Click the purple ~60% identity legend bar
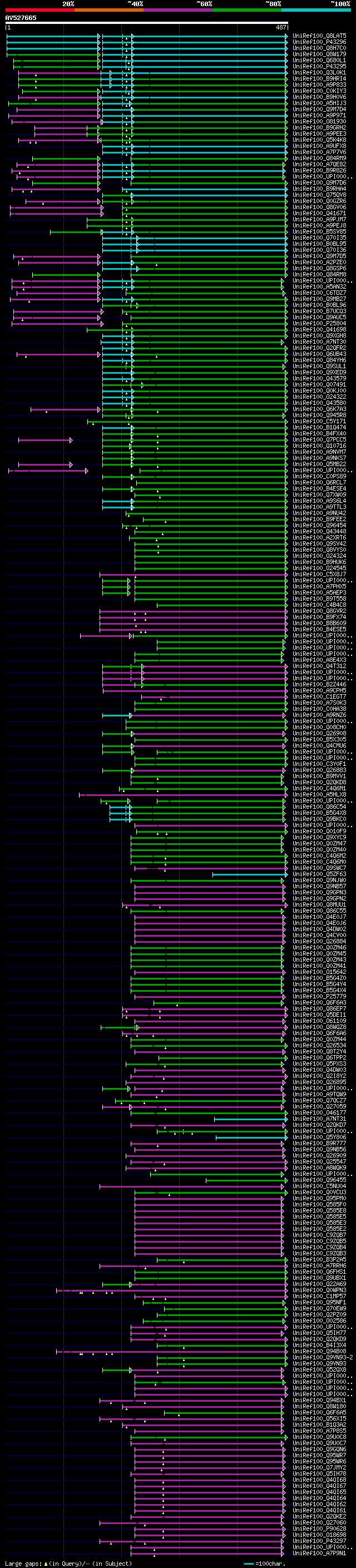The image size is (356, 1568). [179, 10]
